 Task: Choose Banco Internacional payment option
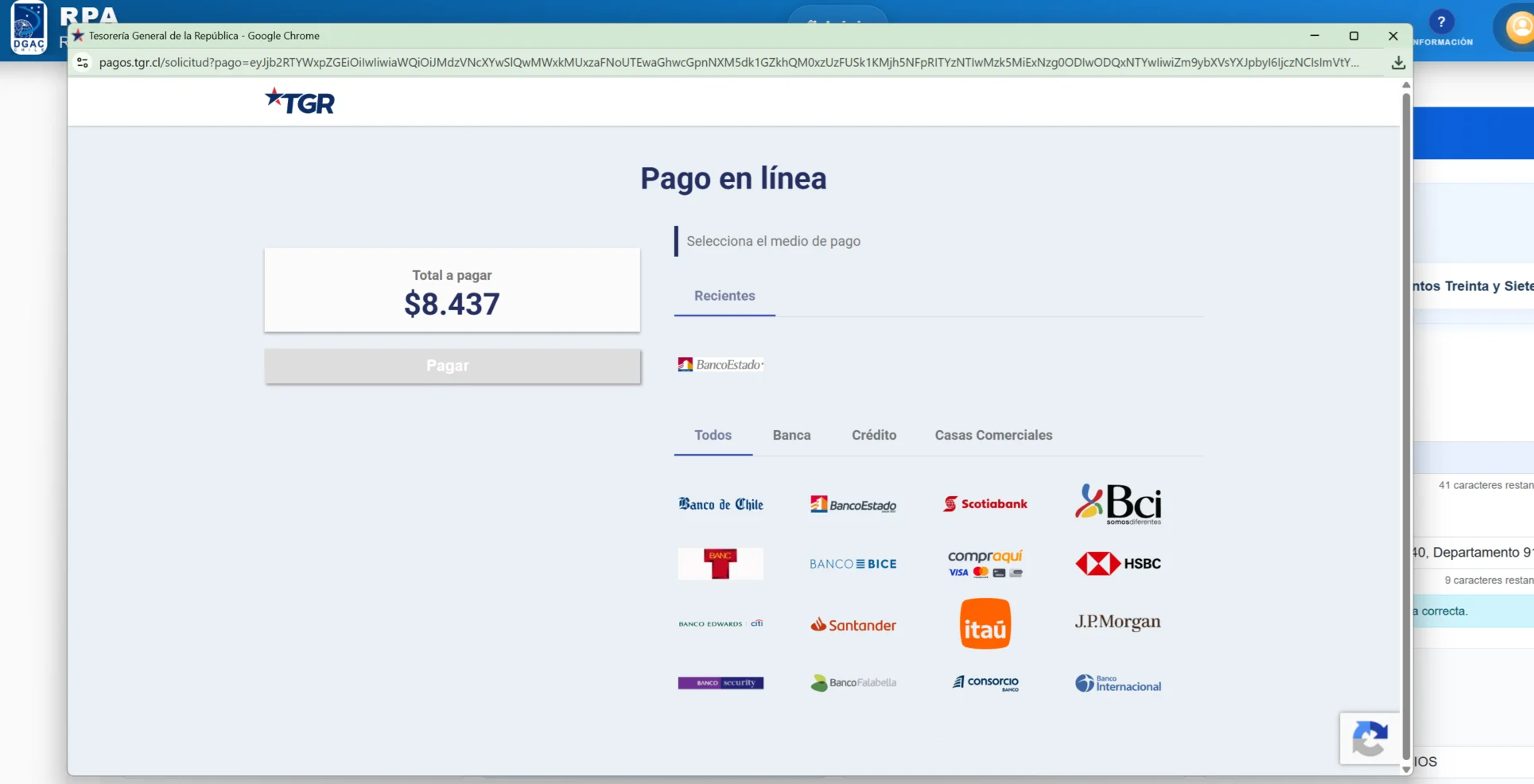pos(1118,684)
